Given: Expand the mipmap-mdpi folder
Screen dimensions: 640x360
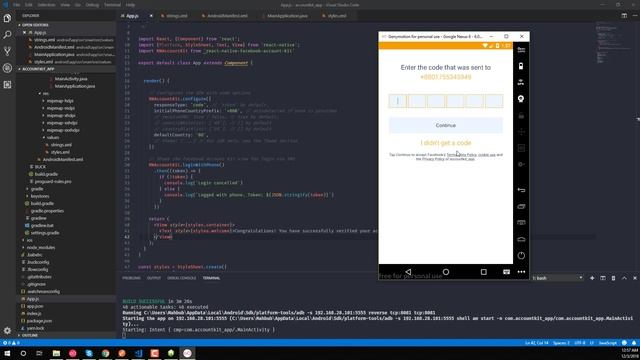Looking at the screenshot, I should click(x=60, y=108).
